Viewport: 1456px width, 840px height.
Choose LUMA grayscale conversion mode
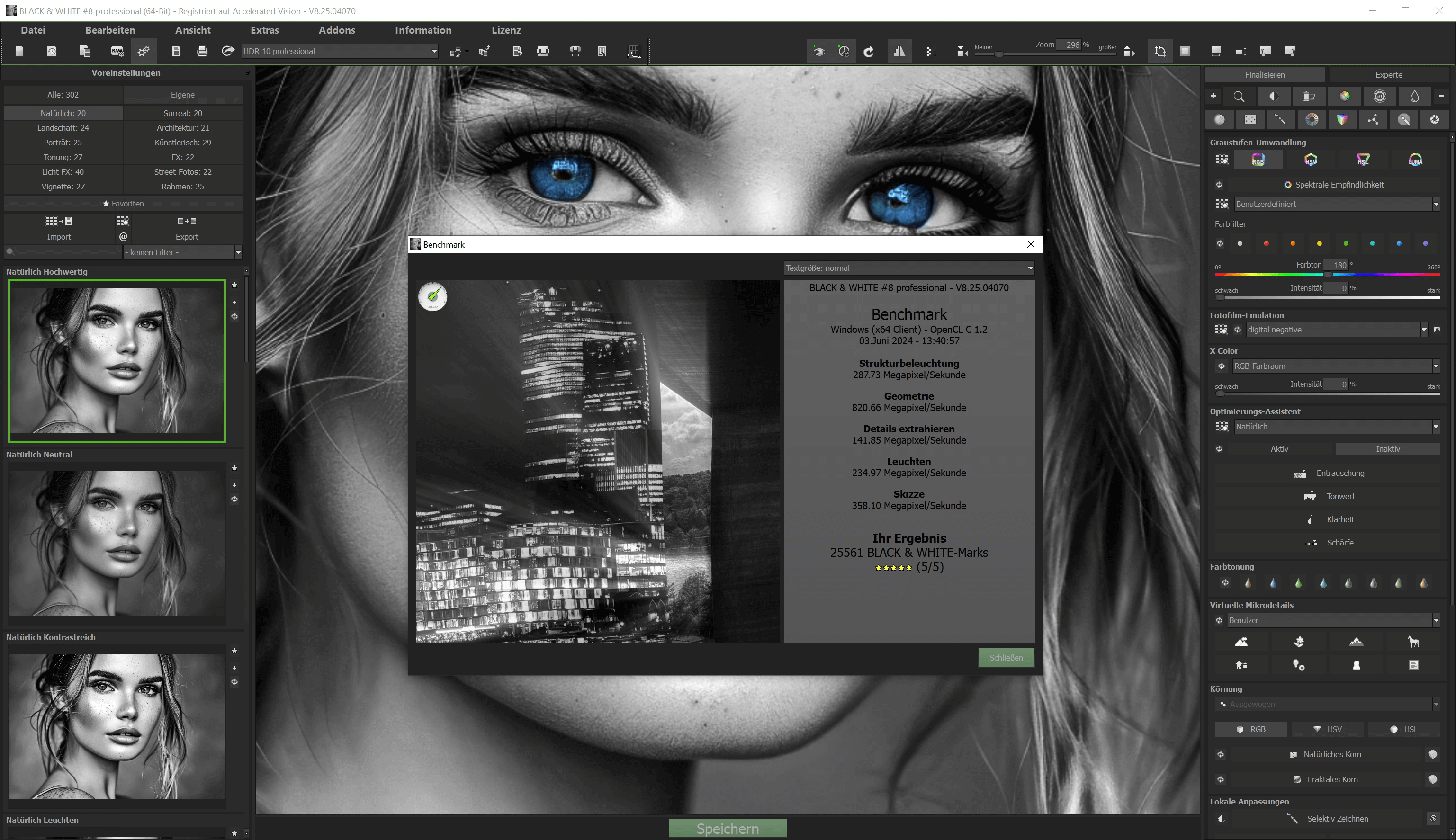1415,160
